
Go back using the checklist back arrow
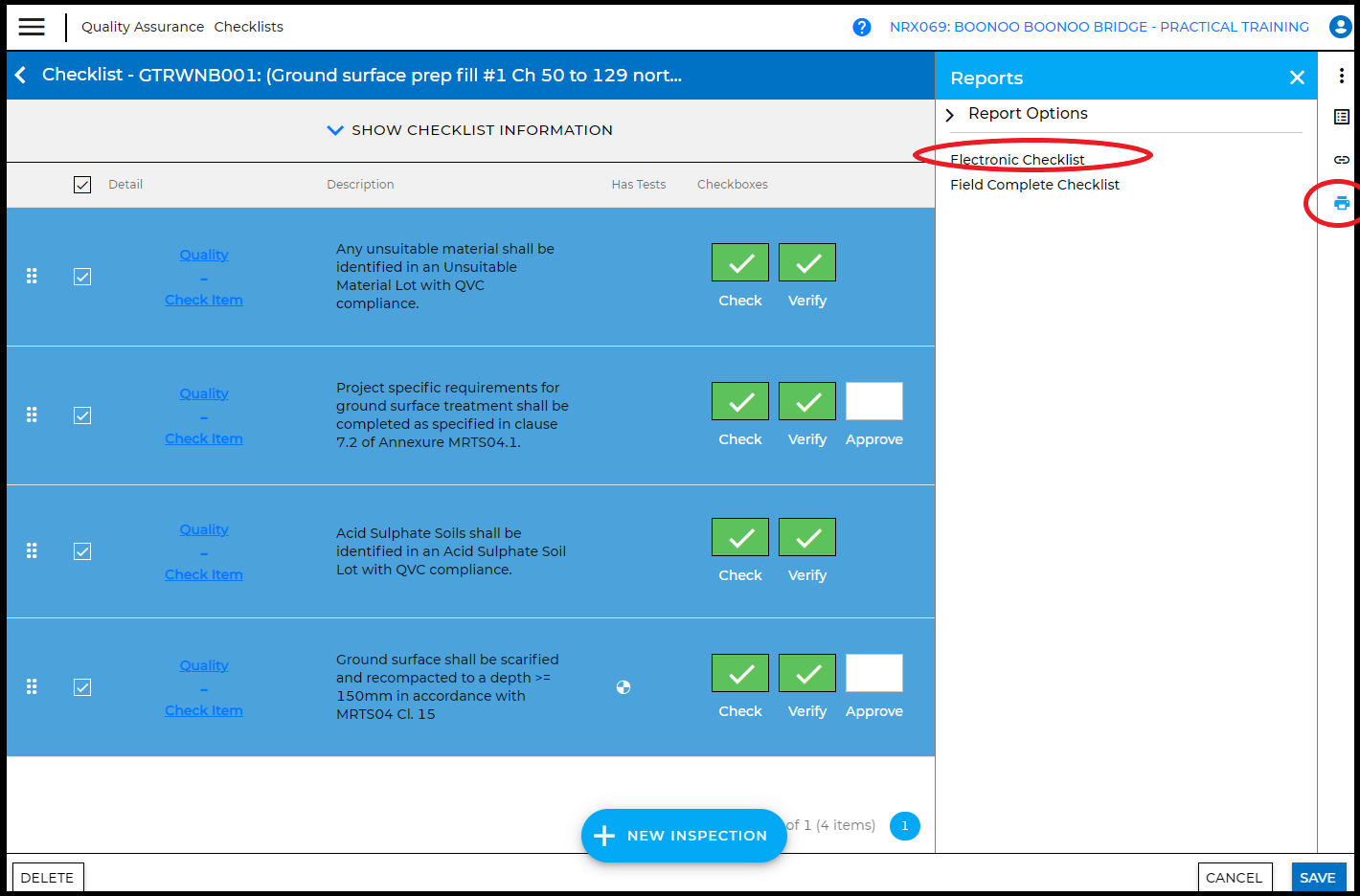[x=21, y=75]
